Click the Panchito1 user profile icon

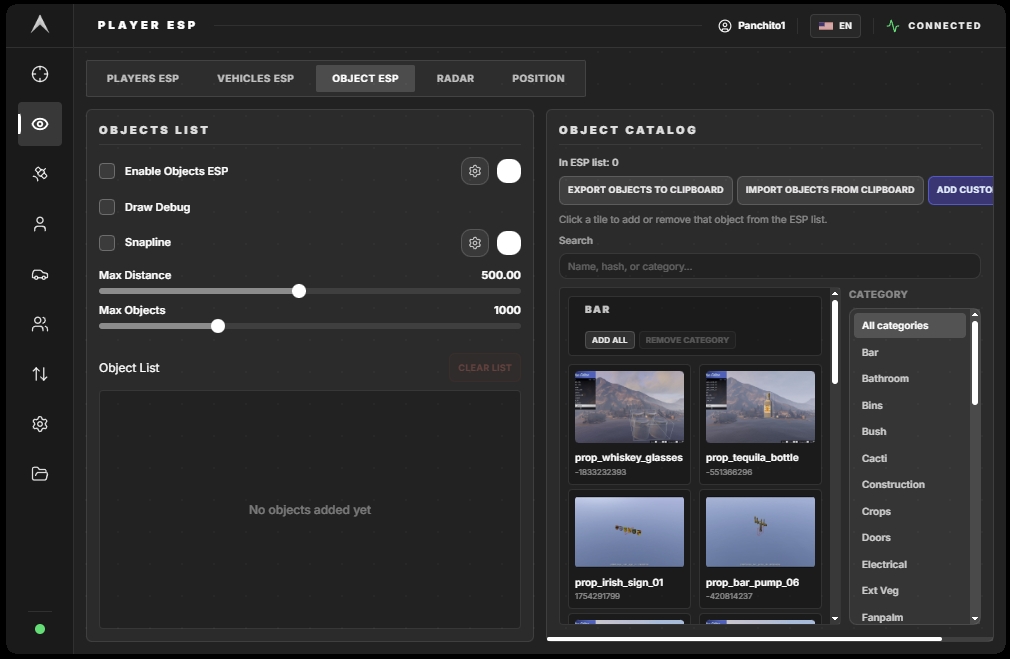point(725,26)
